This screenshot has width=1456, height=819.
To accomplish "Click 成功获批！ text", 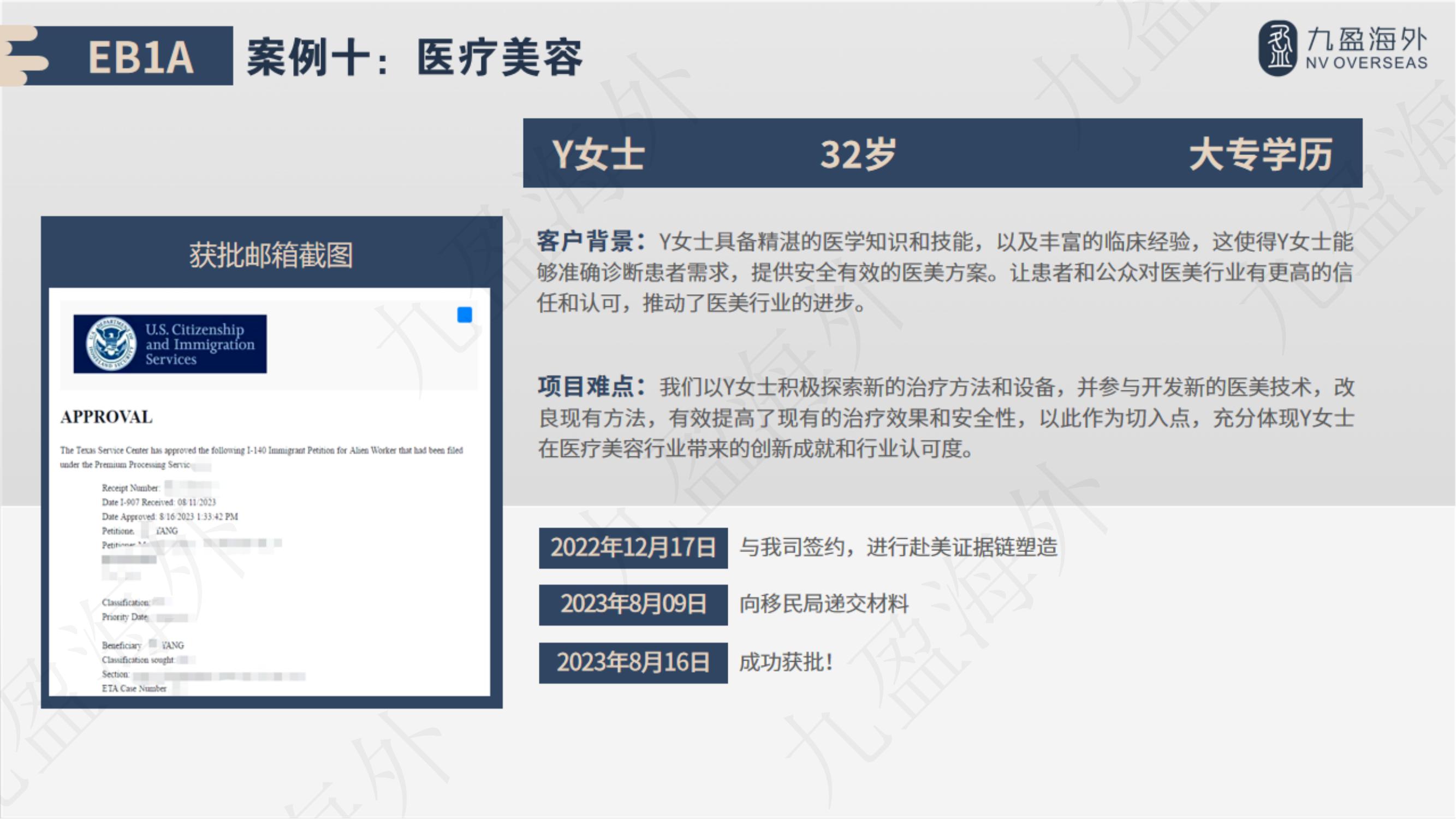I will pos(787,662).
